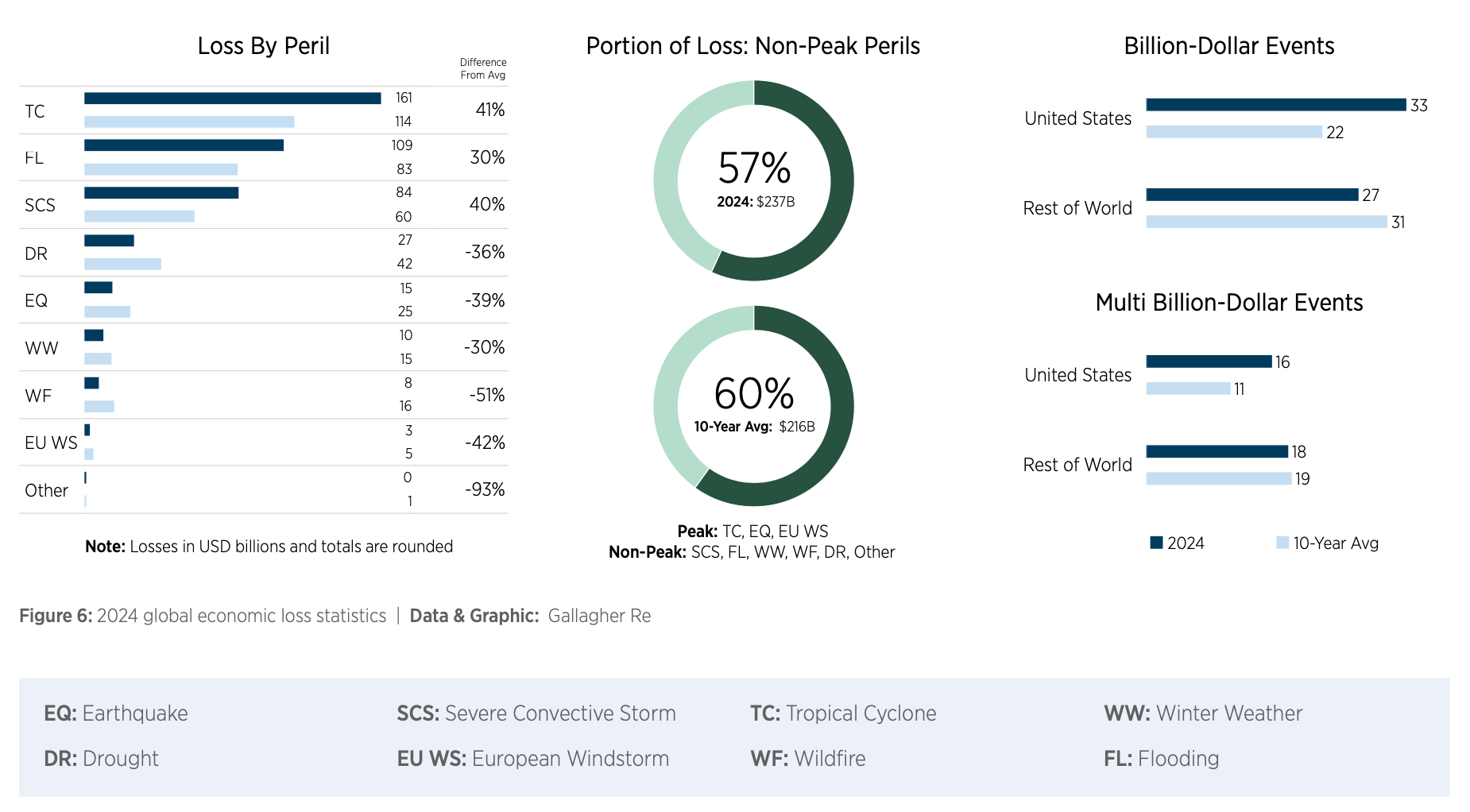The height and width of the screenshot is (812, 1470).
Task: Click the light blue 10-Year Avg legend swatch
Action: [1282, 543]
